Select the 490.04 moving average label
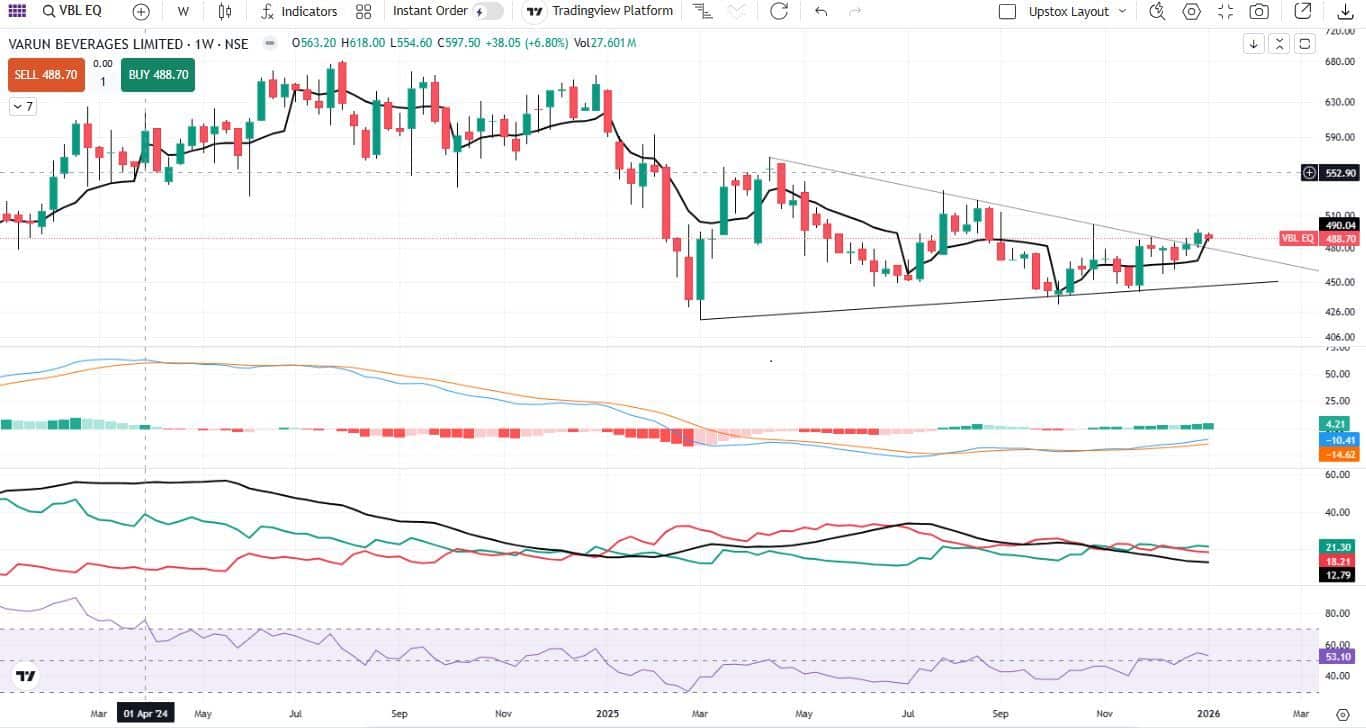The height and width of the screenshot is (728, 1366). (1337, 225)
